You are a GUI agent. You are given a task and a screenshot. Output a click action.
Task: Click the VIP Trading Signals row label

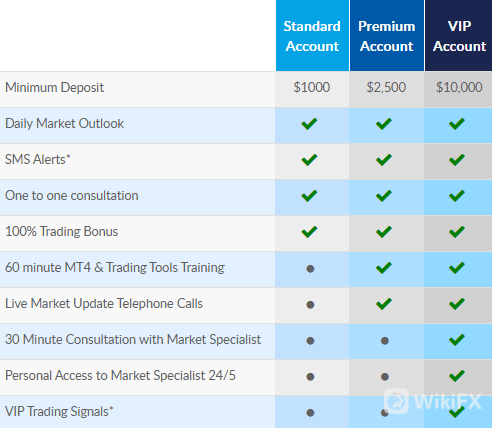pos(59,412)
